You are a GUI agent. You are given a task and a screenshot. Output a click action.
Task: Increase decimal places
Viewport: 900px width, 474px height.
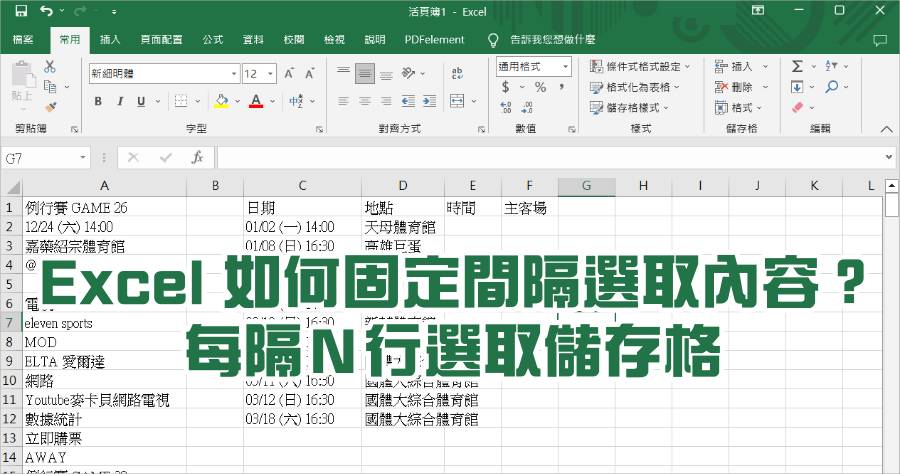coord(506,107)
